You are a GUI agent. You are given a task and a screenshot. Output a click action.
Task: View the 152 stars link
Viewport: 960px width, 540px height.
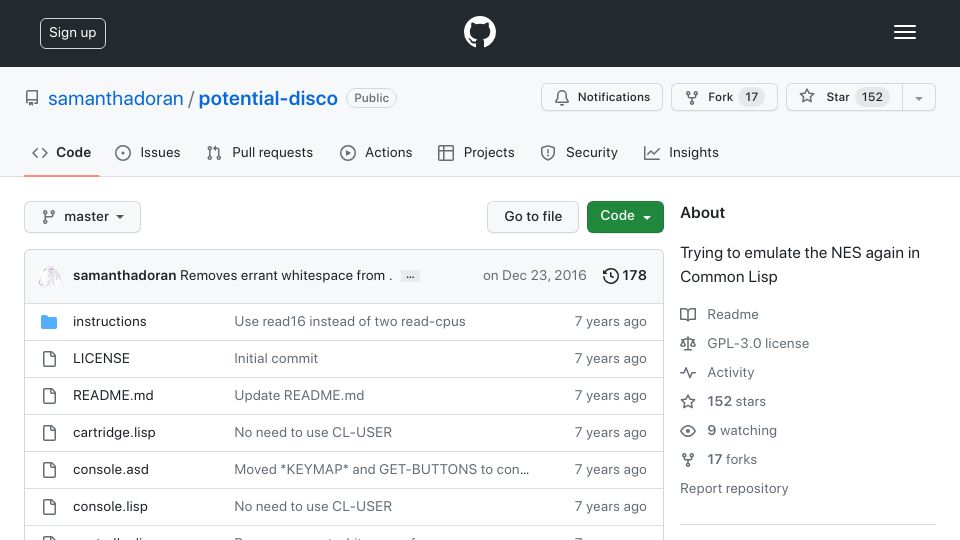point(737,402)
